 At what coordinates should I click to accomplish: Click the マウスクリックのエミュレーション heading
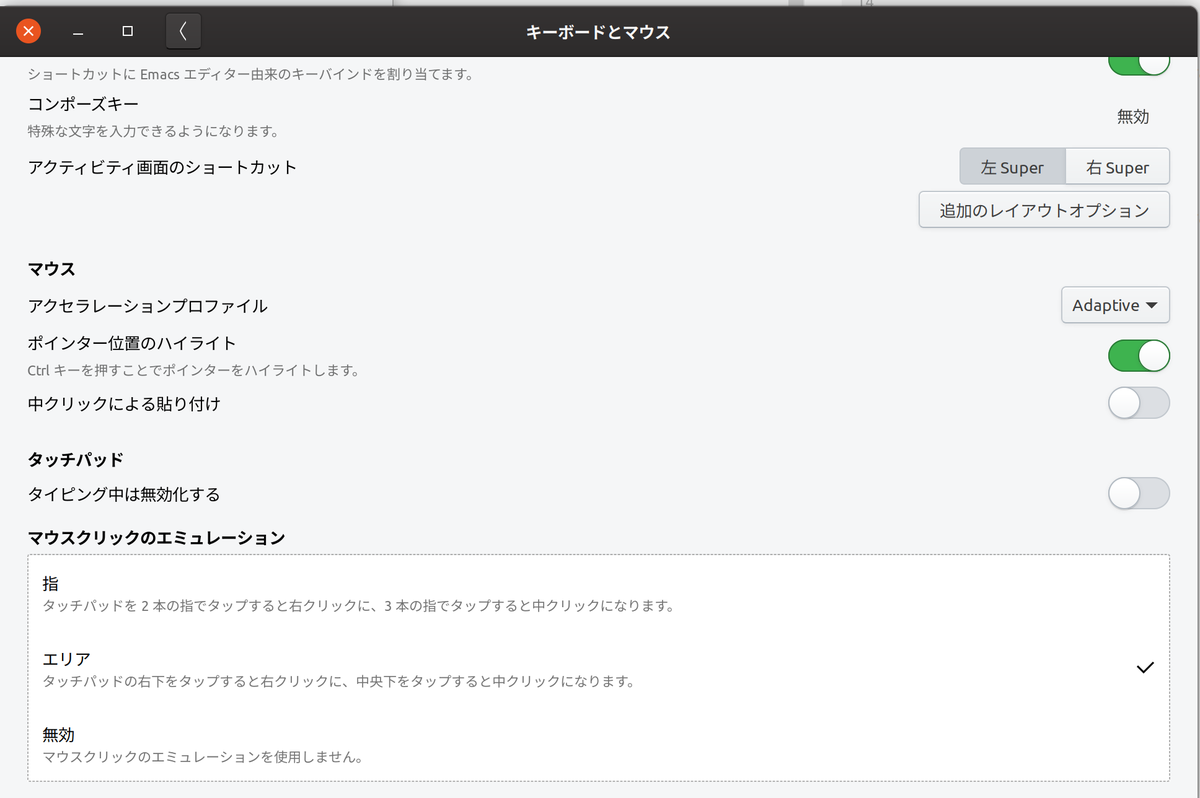(x=157, y=538)
